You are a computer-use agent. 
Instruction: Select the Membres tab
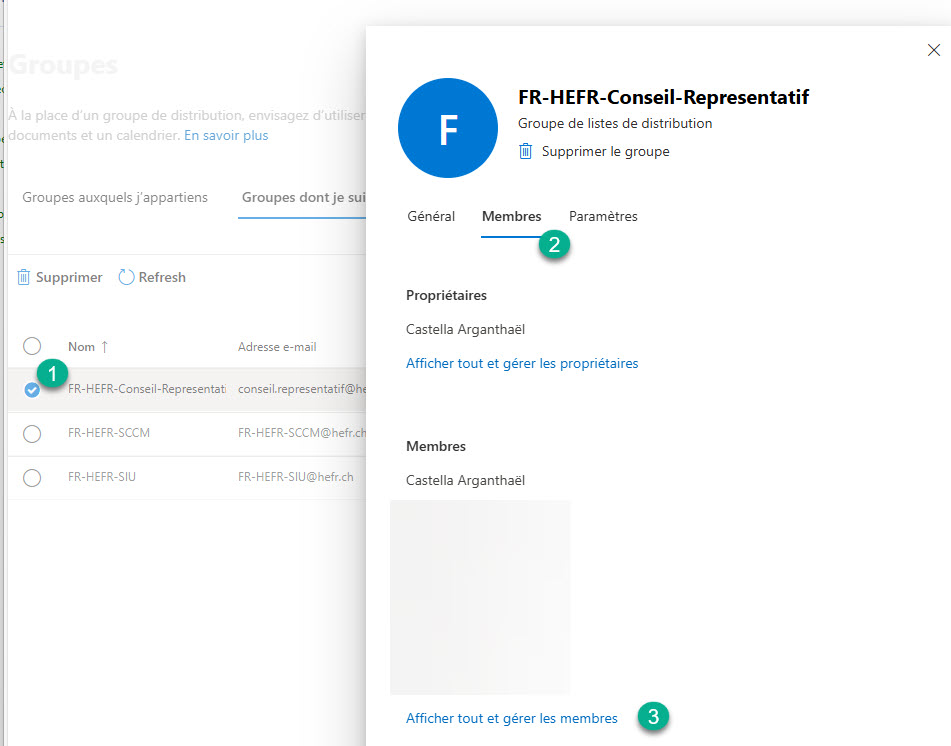coord(511,216)
